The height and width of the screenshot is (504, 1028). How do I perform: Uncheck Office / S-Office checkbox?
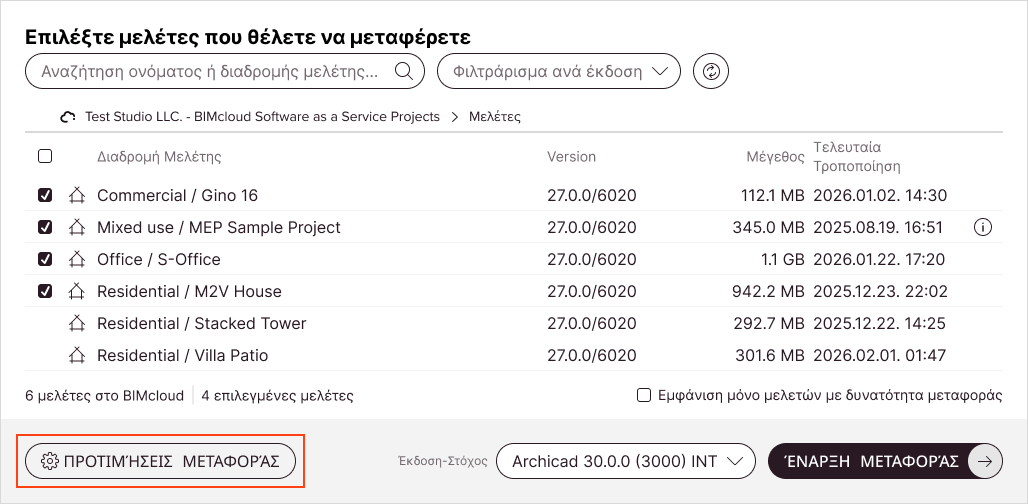[x=45, y=260]
